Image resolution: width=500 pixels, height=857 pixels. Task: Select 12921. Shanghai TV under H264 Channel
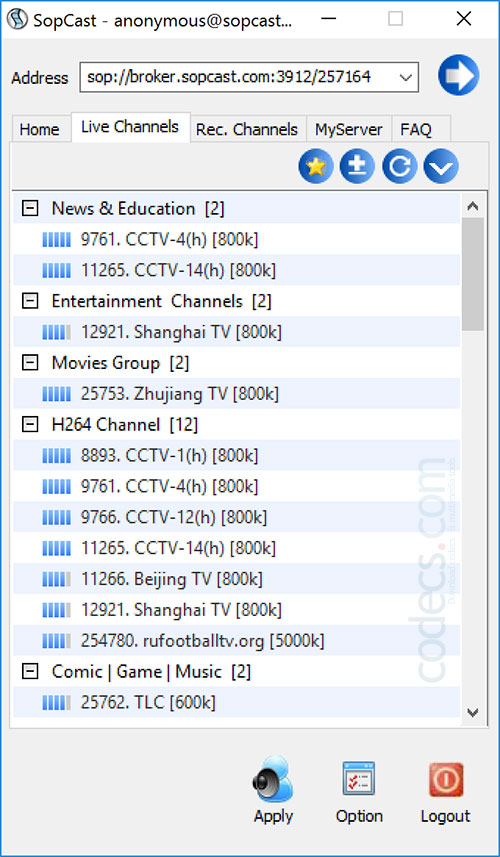(181, 609)
